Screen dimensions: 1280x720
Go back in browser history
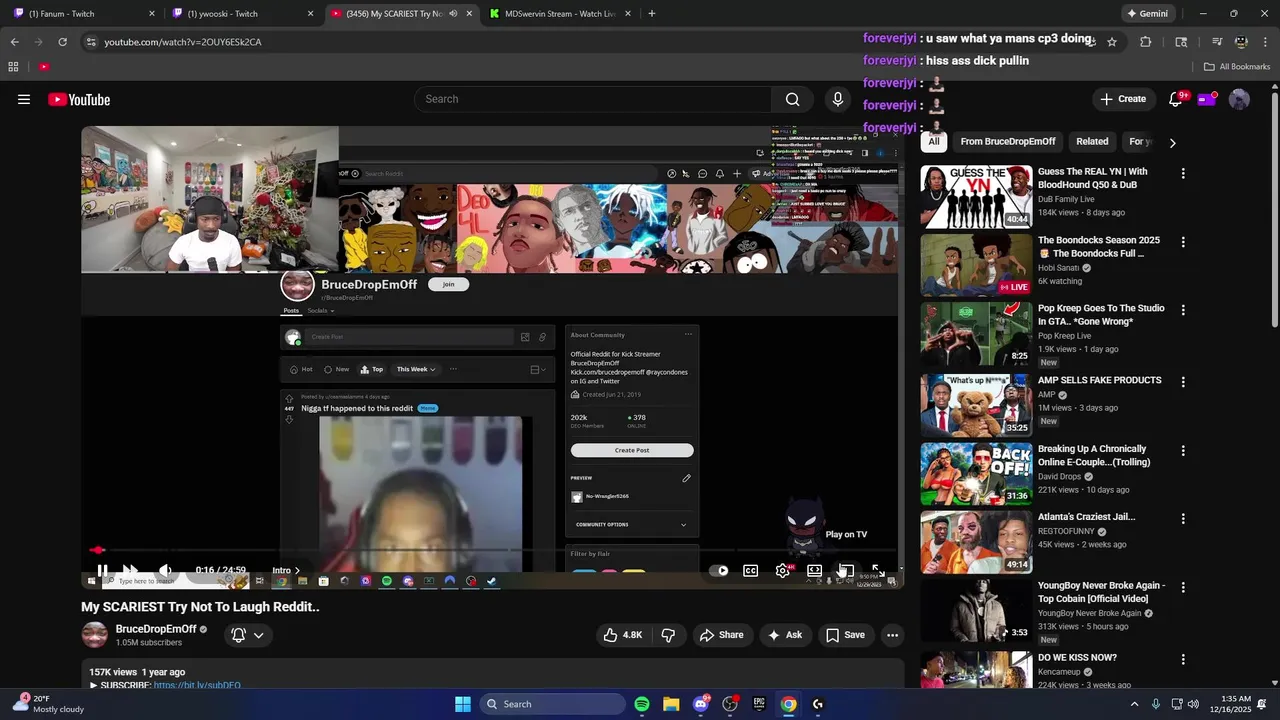14,42
